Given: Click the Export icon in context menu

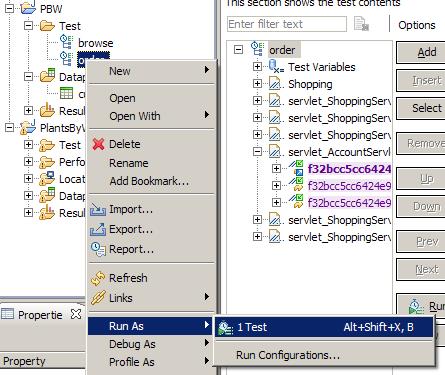Looking at the screenshot, I should 98,229.
